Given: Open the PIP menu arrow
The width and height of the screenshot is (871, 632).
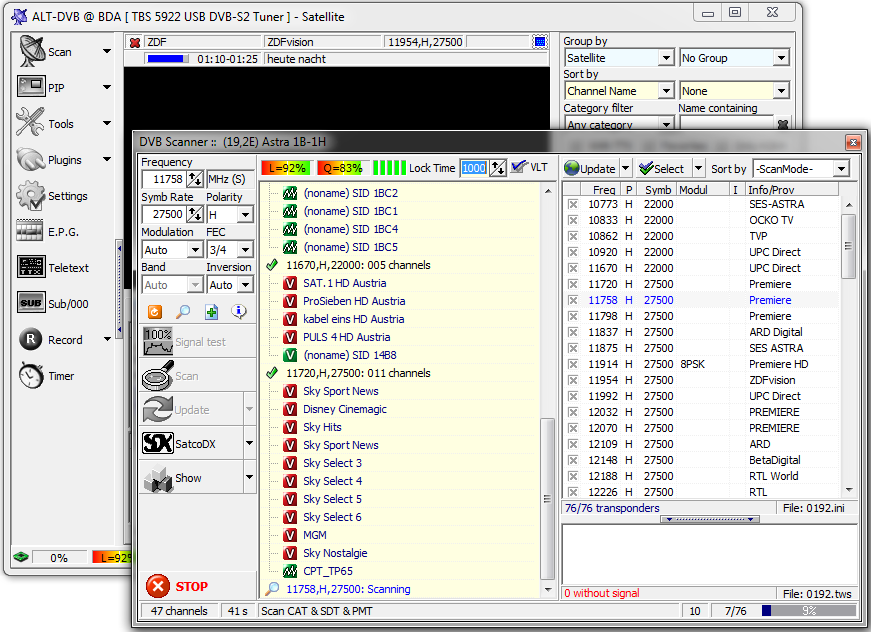Looking at the screenshot, I should pos(107,87).
